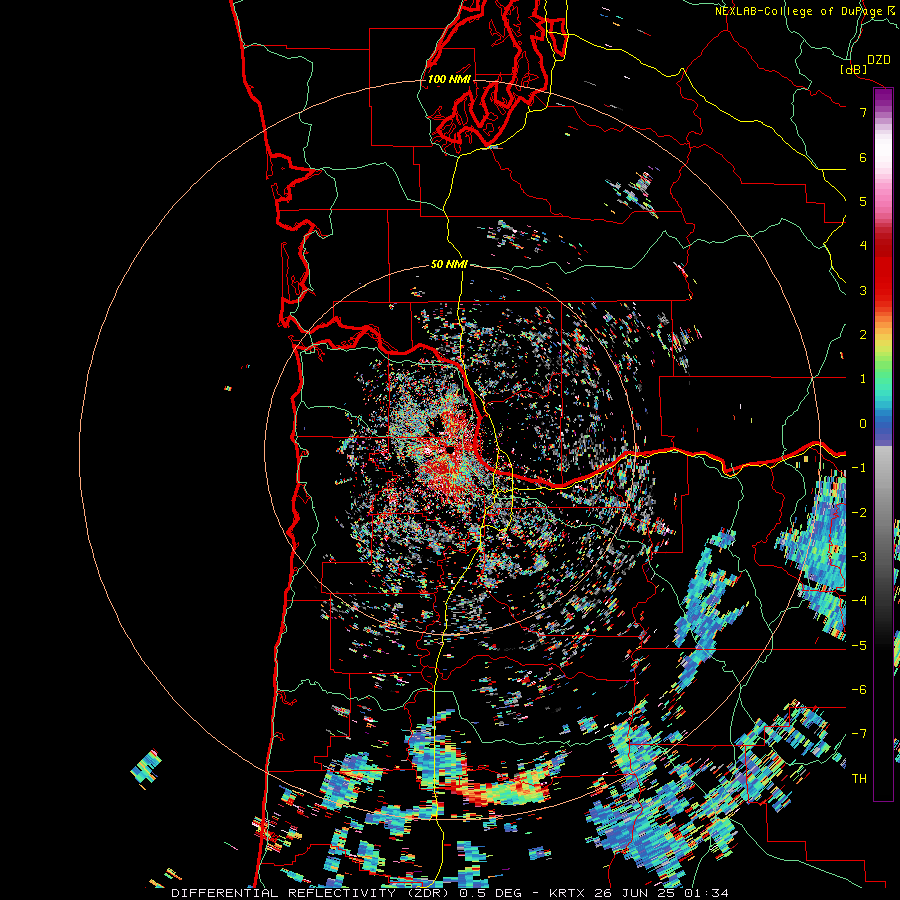This screenshot has height=900, width=900.
Task: Click the -7 tick on color scale
Action: (x=859, y=734)
